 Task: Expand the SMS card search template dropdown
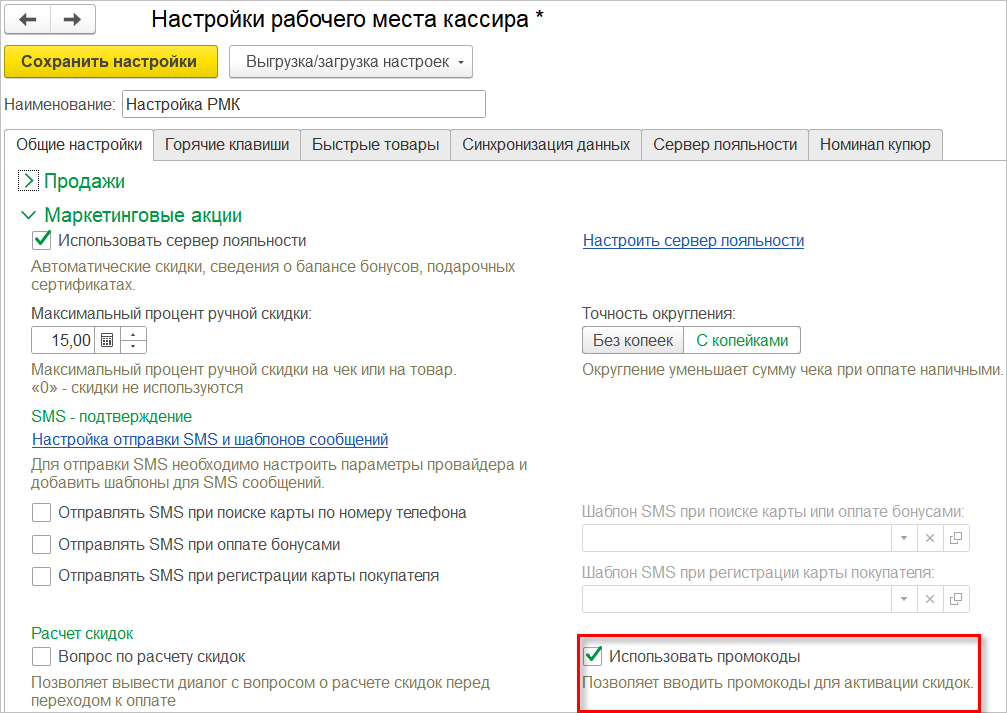904,538
